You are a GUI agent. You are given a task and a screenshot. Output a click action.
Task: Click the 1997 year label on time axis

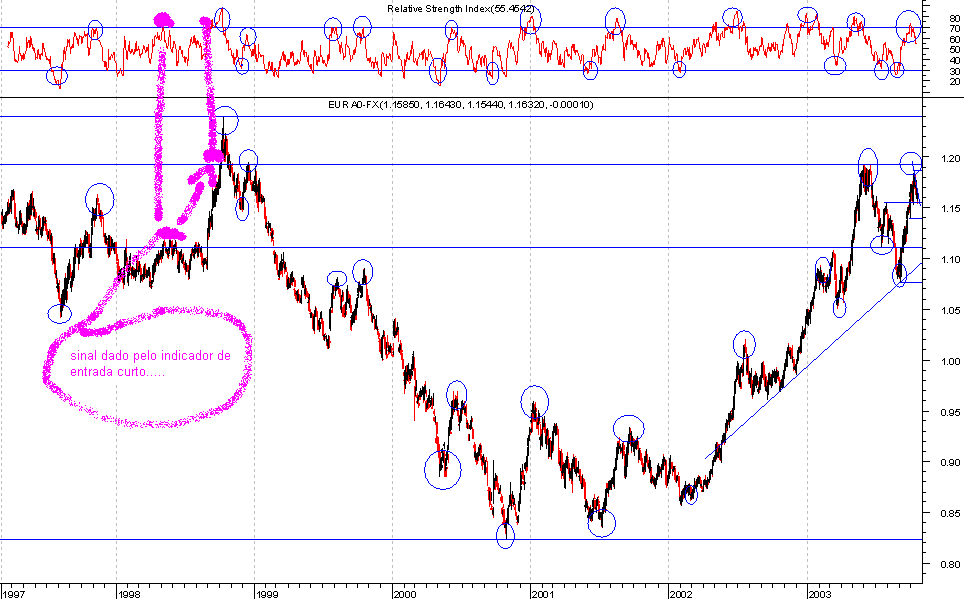[x=13, y=594]
